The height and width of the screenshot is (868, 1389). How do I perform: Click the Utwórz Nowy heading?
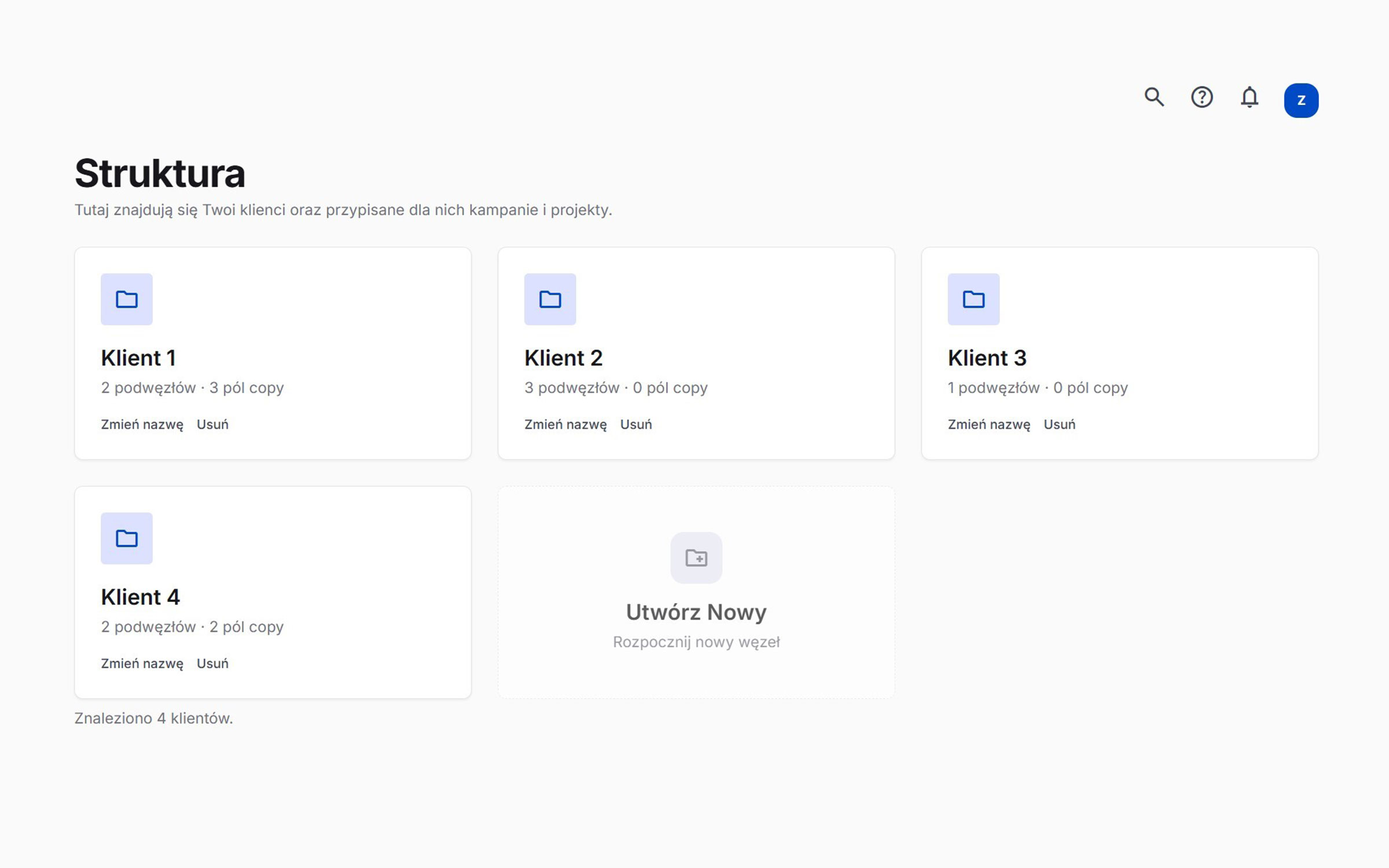pyautogui.click(x=696, y=612)
